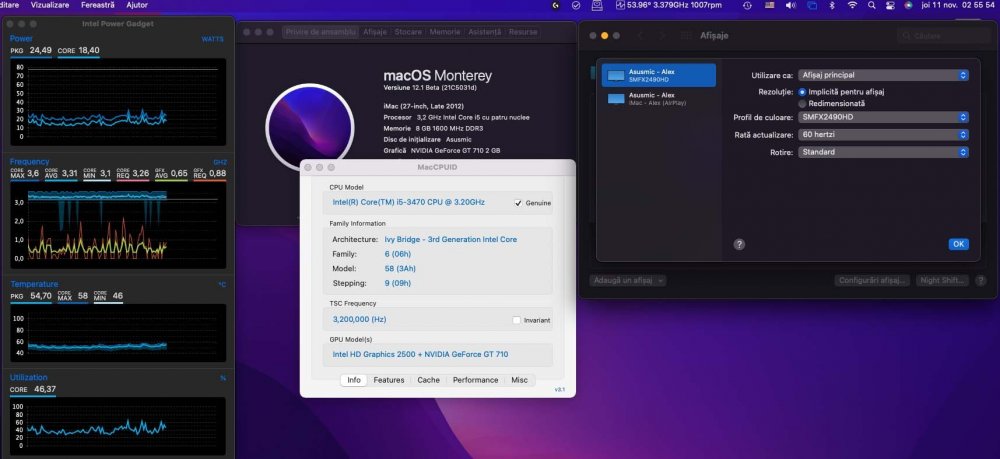Select the Misc tab in MacCPUID
The image size is (1000, 459).
tap(520, 380)
